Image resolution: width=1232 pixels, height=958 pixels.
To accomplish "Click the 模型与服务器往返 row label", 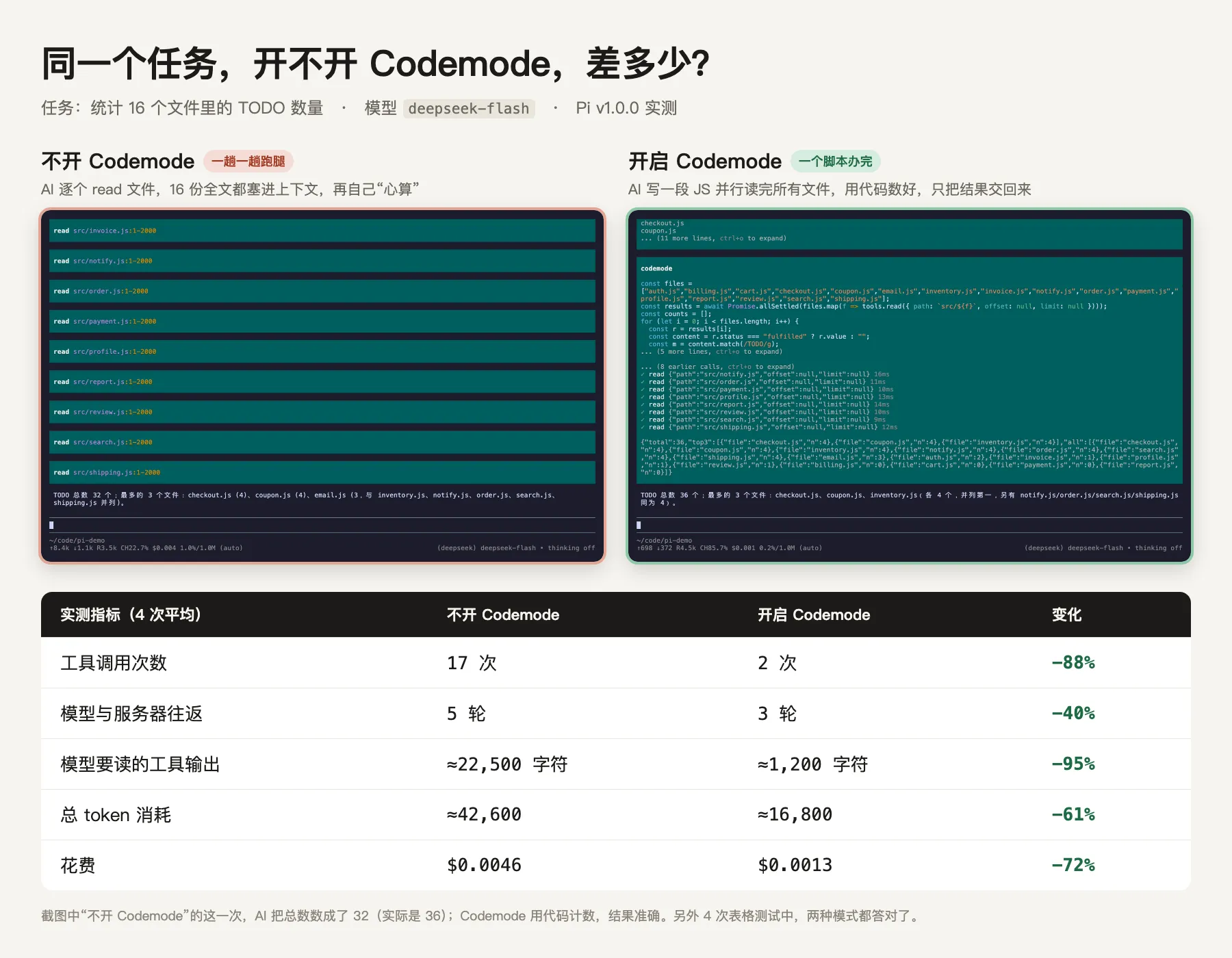I will [x=131, y=713].
